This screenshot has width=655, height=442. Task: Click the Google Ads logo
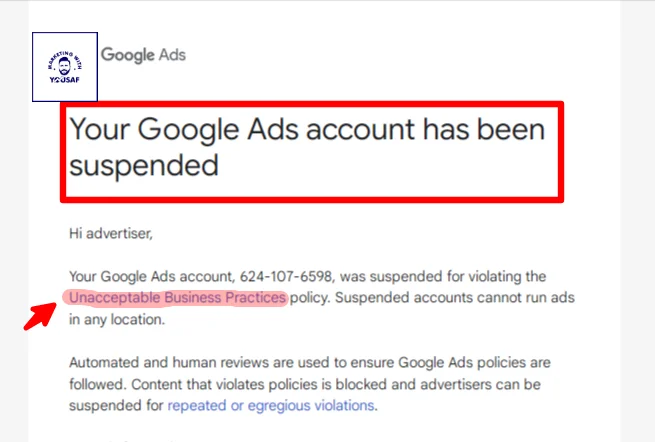tap(143, 55)
